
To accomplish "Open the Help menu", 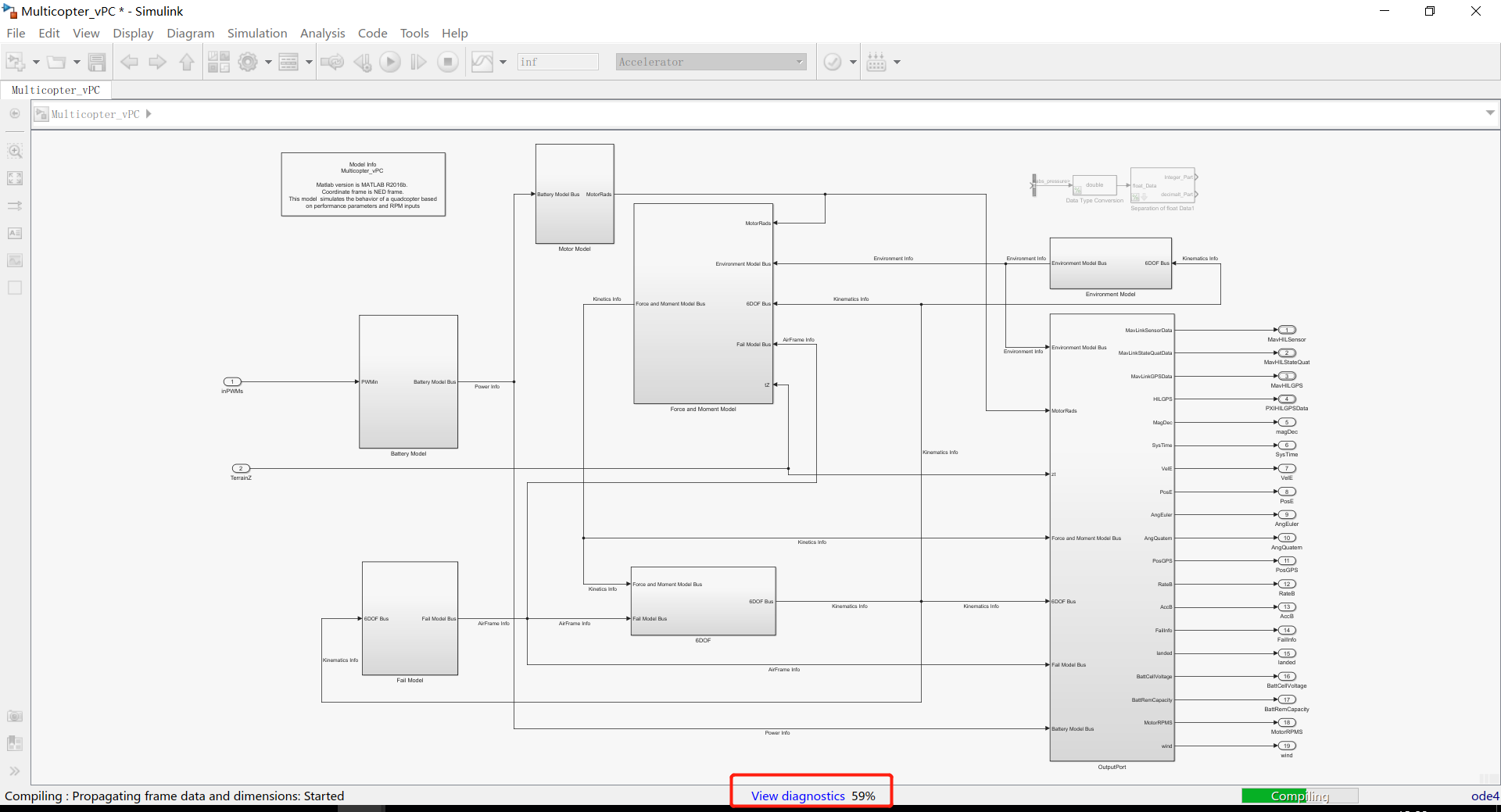I will point(454,33).
